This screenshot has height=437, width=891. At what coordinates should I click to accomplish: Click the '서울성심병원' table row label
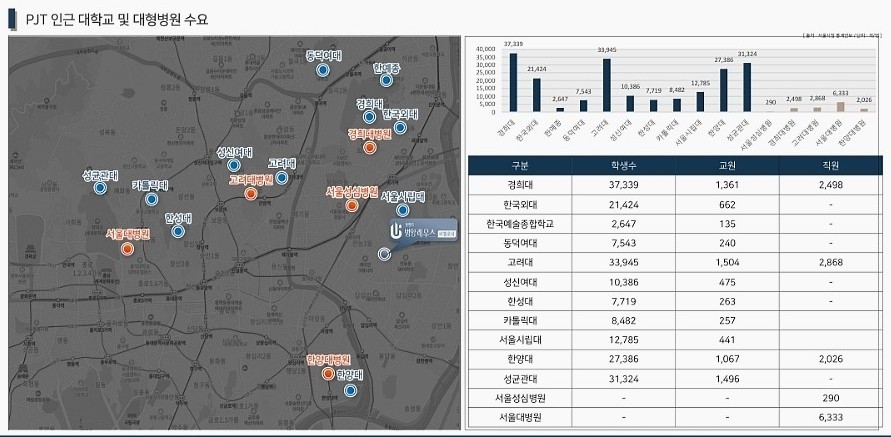click(520, 398)
